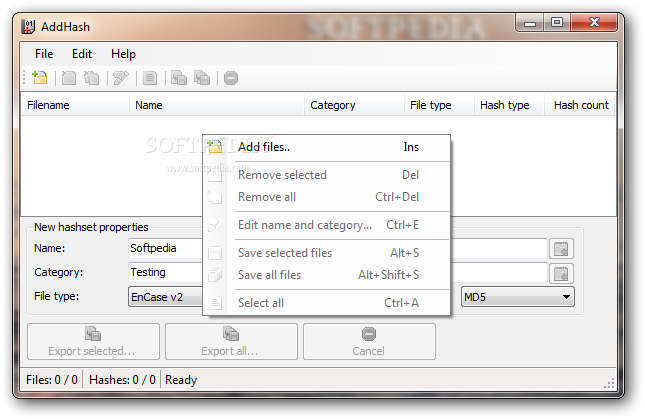Click the Export all... button
Viewport: 645px width, 419px height.
(231, 342)
